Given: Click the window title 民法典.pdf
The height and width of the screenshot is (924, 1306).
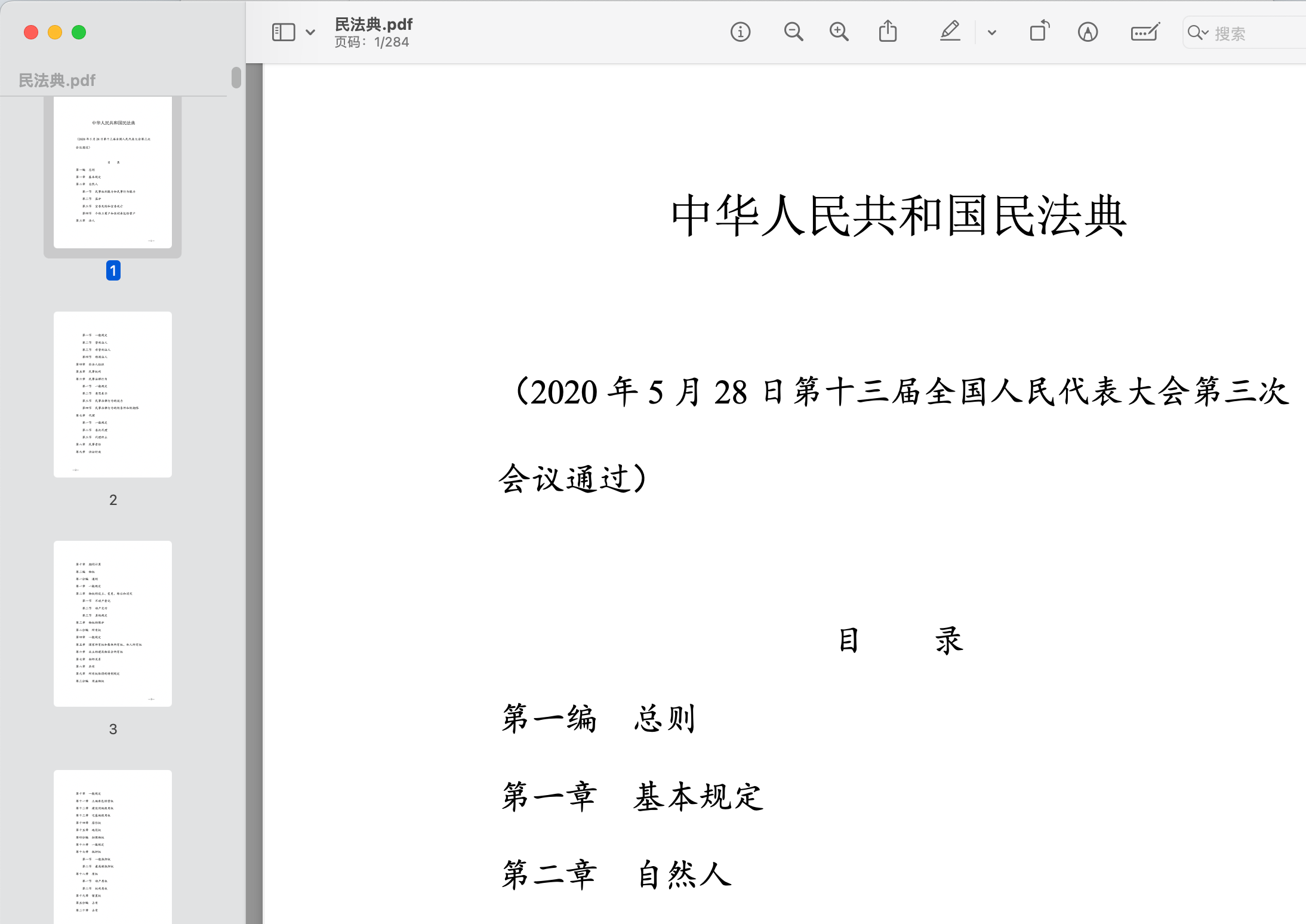Looking at the screenshot, I should [374, 24].
